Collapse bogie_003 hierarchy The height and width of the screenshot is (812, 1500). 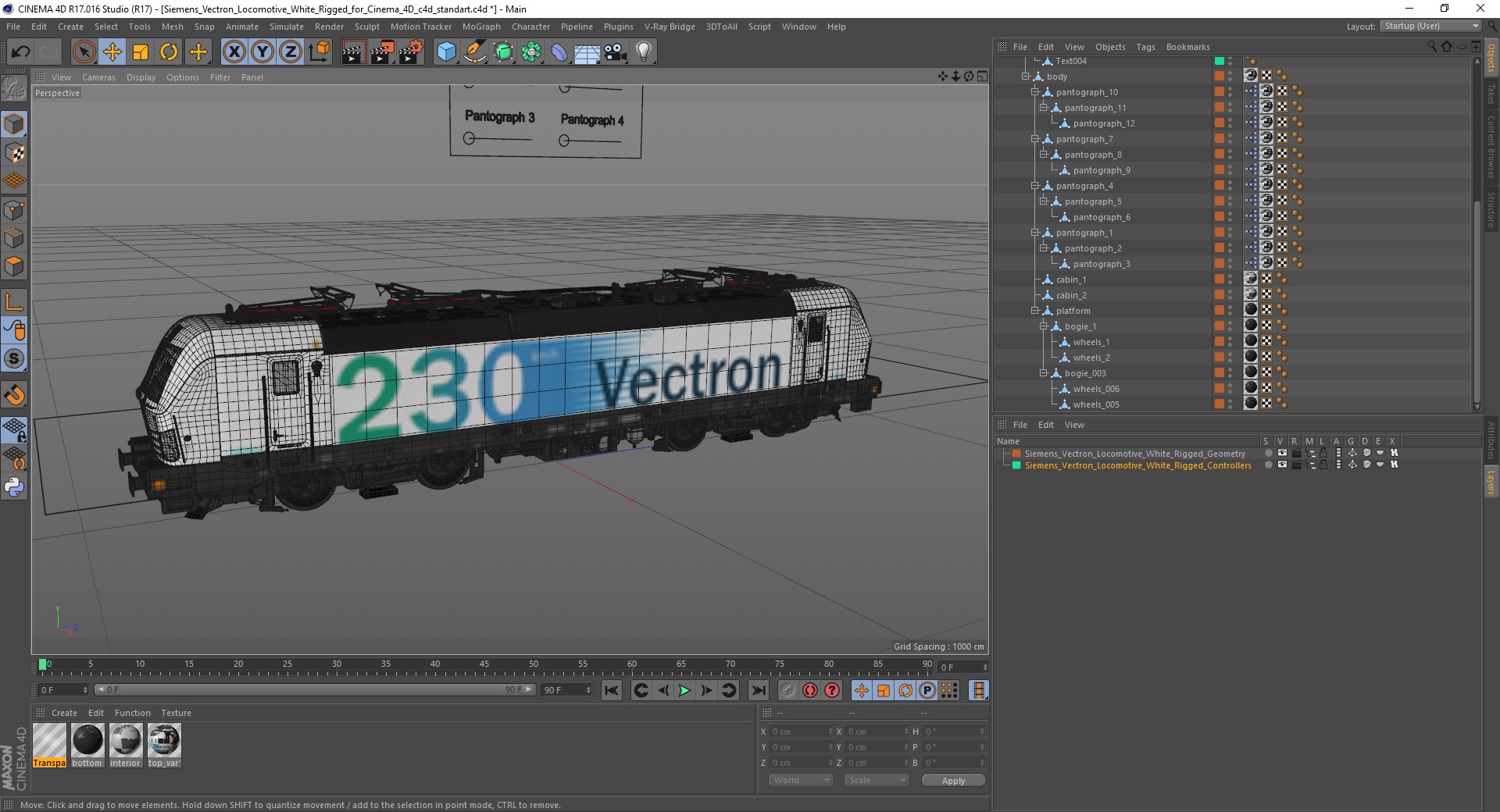(x=1043, y=373)
